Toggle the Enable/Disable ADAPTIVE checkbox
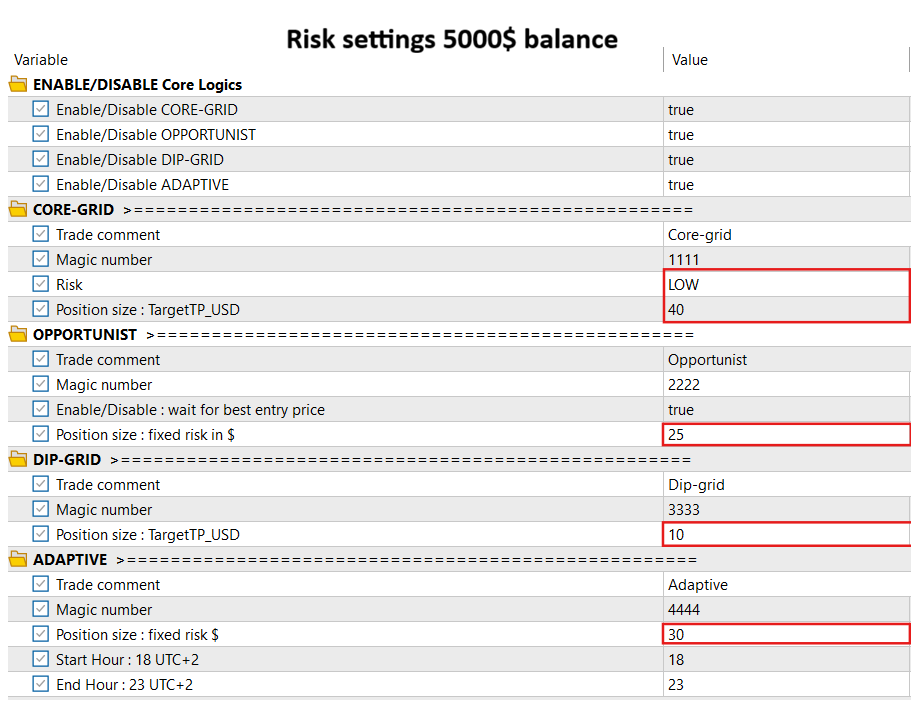The width and height of the screenshot is (920, 708). tap(41, 185)
